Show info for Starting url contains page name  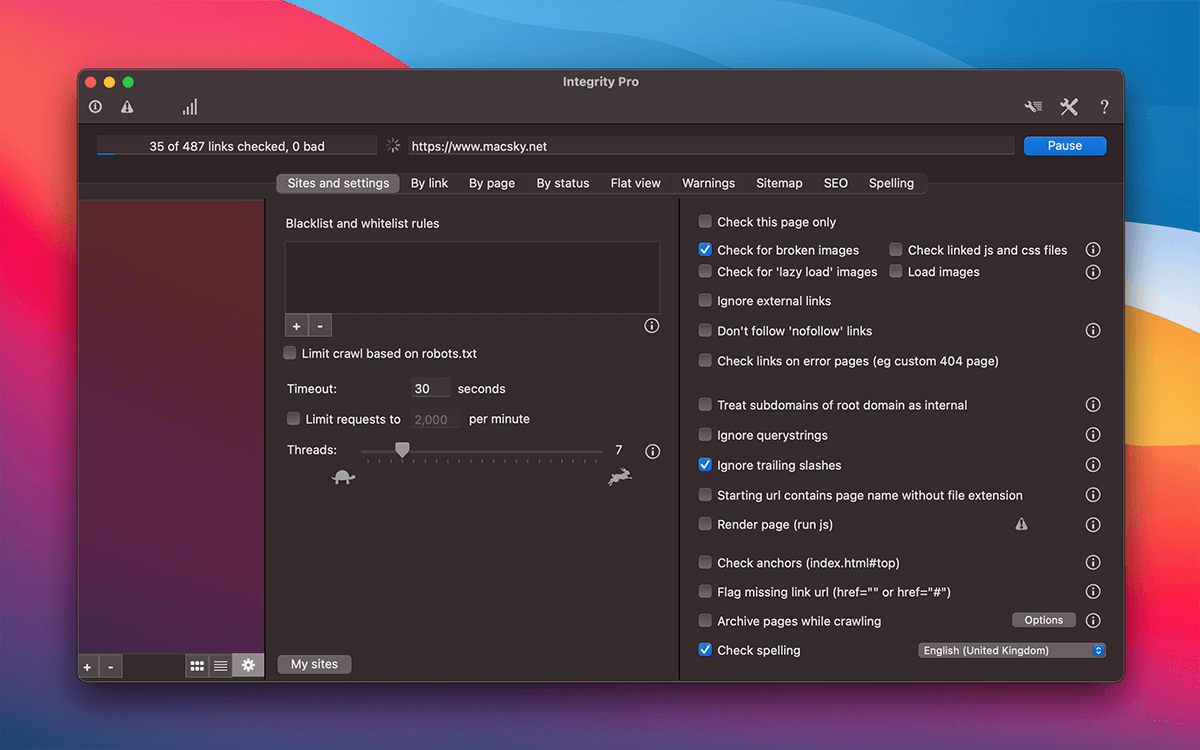click(x=1093, y=495)
